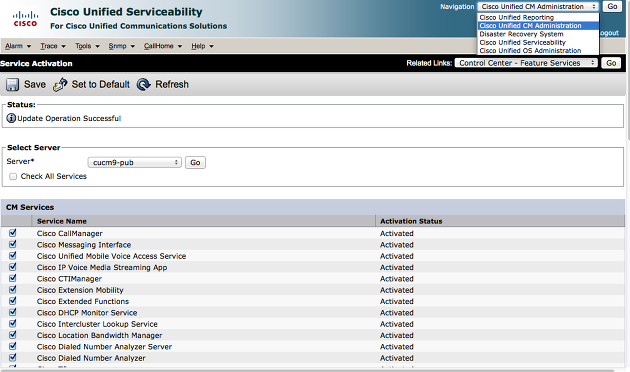Screen dimensions: 630x372
Task: Uncheck the Cisco Dialed Number Analyzer checkbox
Action: click(13, 357)
